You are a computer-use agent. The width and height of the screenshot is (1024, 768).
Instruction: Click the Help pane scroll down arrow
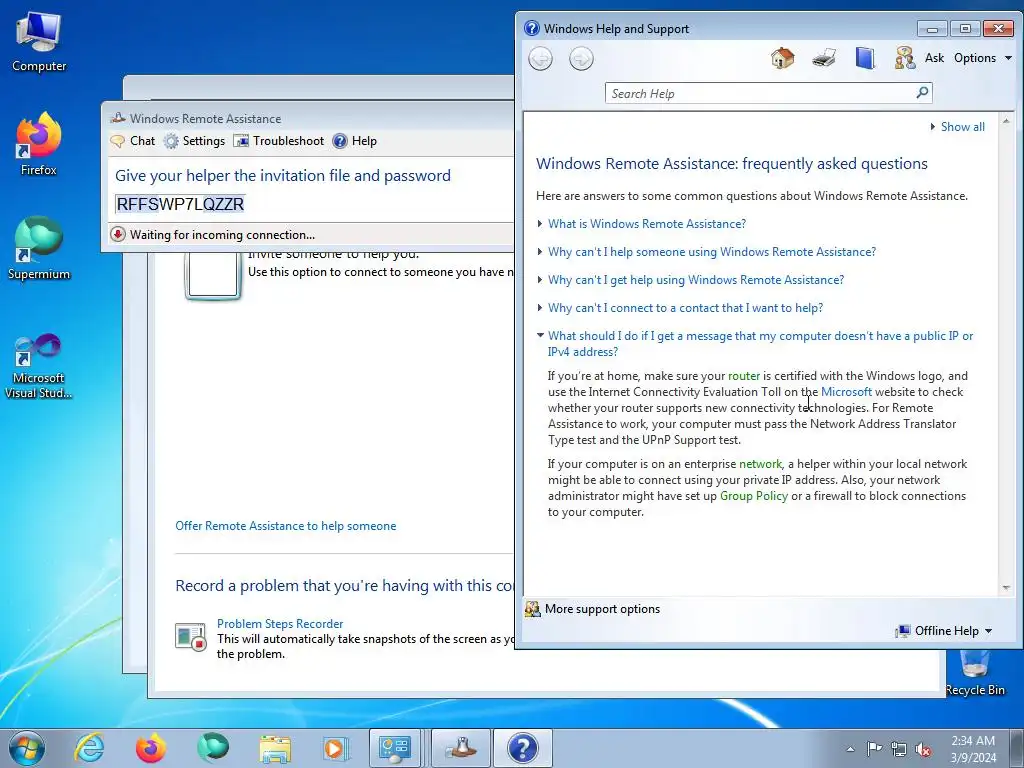(x=1006, y=588)
